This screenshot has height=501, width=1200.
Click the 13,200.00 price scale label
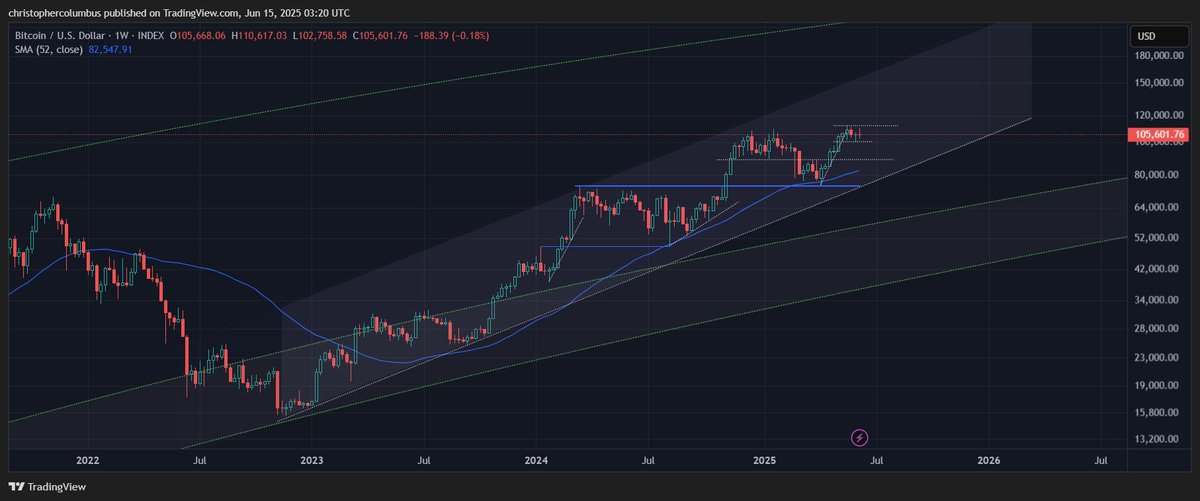pyautogui.click(x=1160, y=439)
